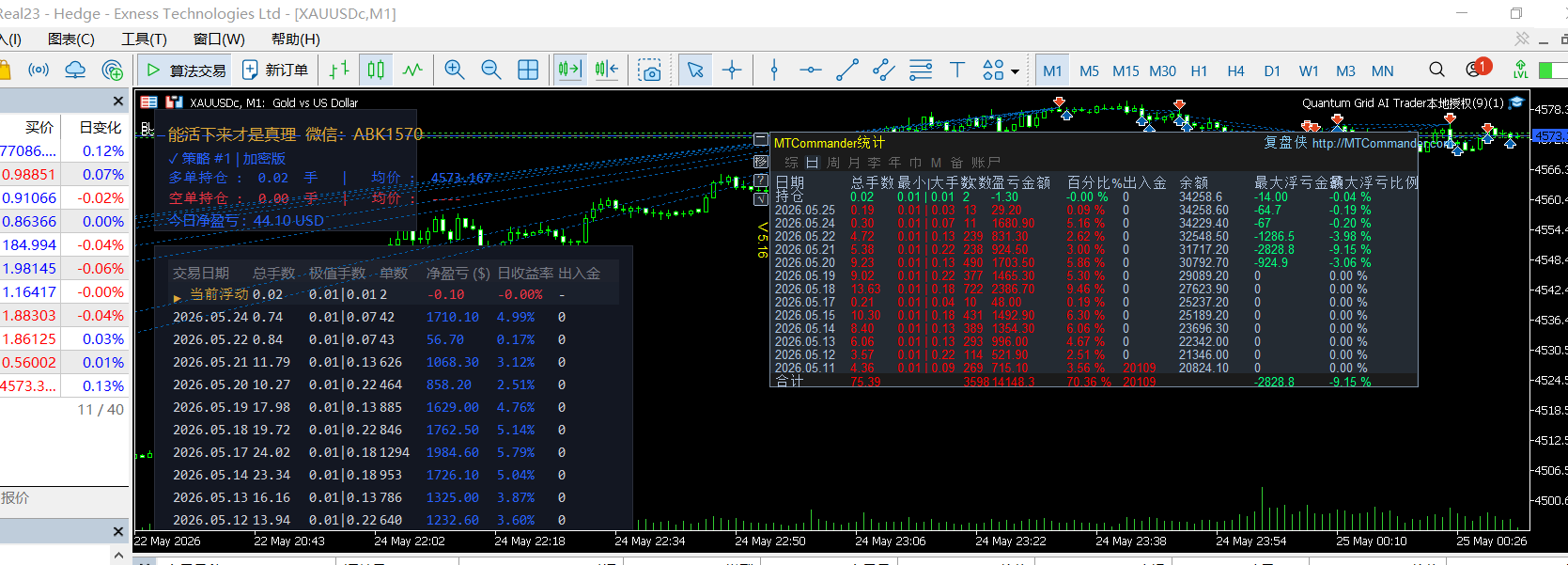Open the 帮助(H) menu
The width and height of the screenshot is (1568, 565).
click(x=295, y=39)
